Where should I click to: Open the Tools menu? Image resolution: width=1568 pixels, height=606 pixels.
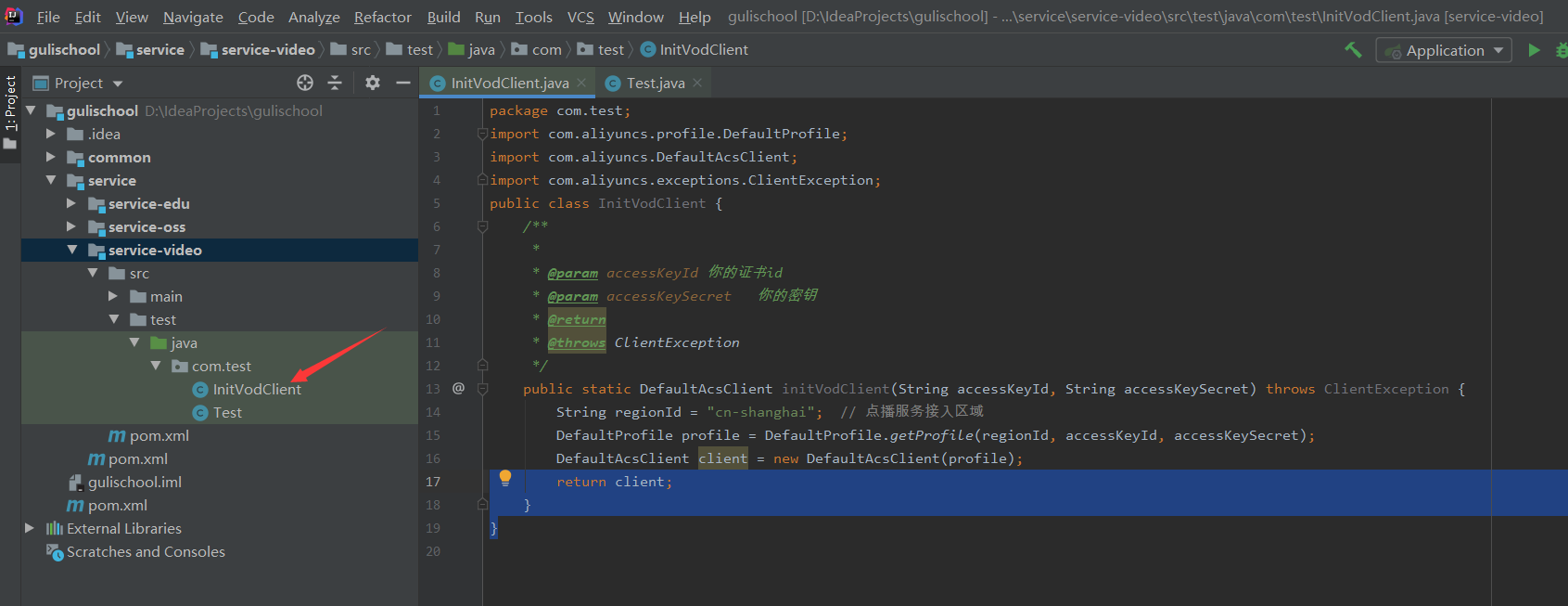pos(534,17)
